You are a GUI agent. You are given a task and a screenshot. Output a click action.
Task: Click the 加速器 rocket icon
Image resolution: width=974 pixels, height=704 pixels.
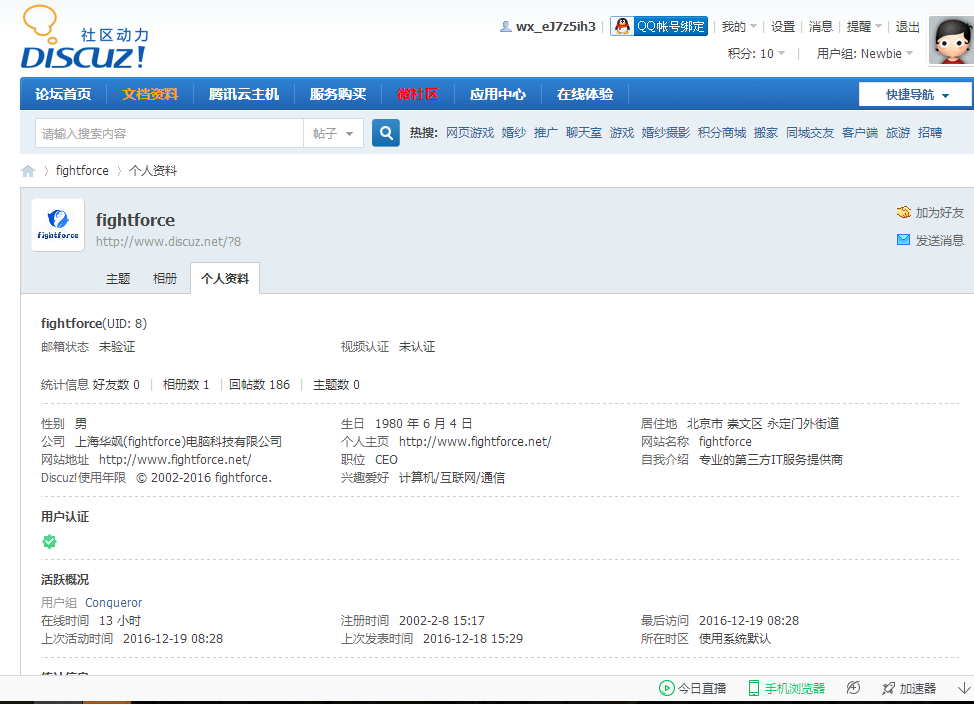[x=888, y=688]
